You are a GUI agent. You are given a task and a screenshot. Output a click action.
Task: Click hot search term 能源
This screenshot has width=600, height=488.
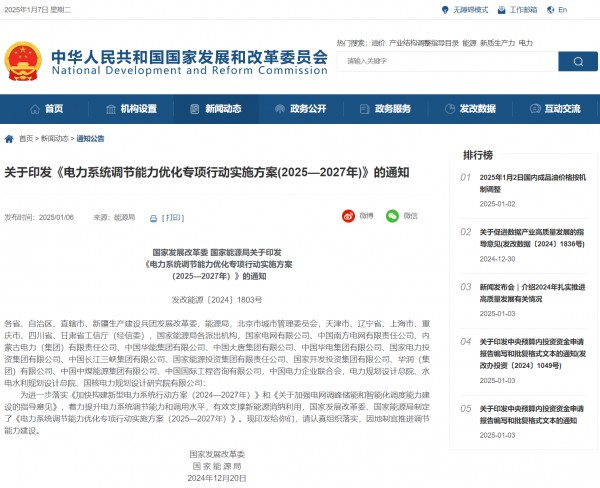pos(469,43)
